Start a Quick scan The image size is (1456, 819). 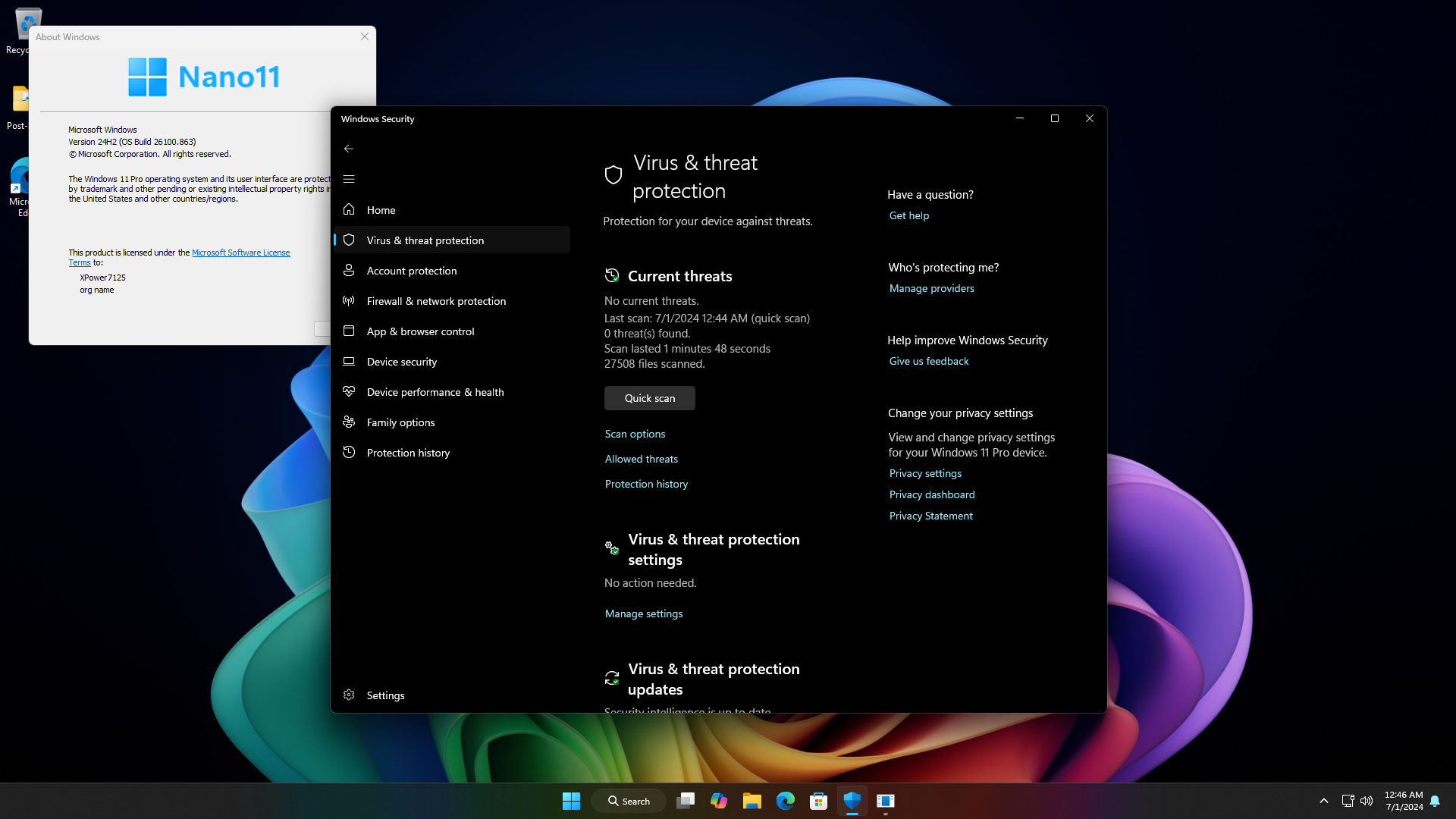coord(649,398)
